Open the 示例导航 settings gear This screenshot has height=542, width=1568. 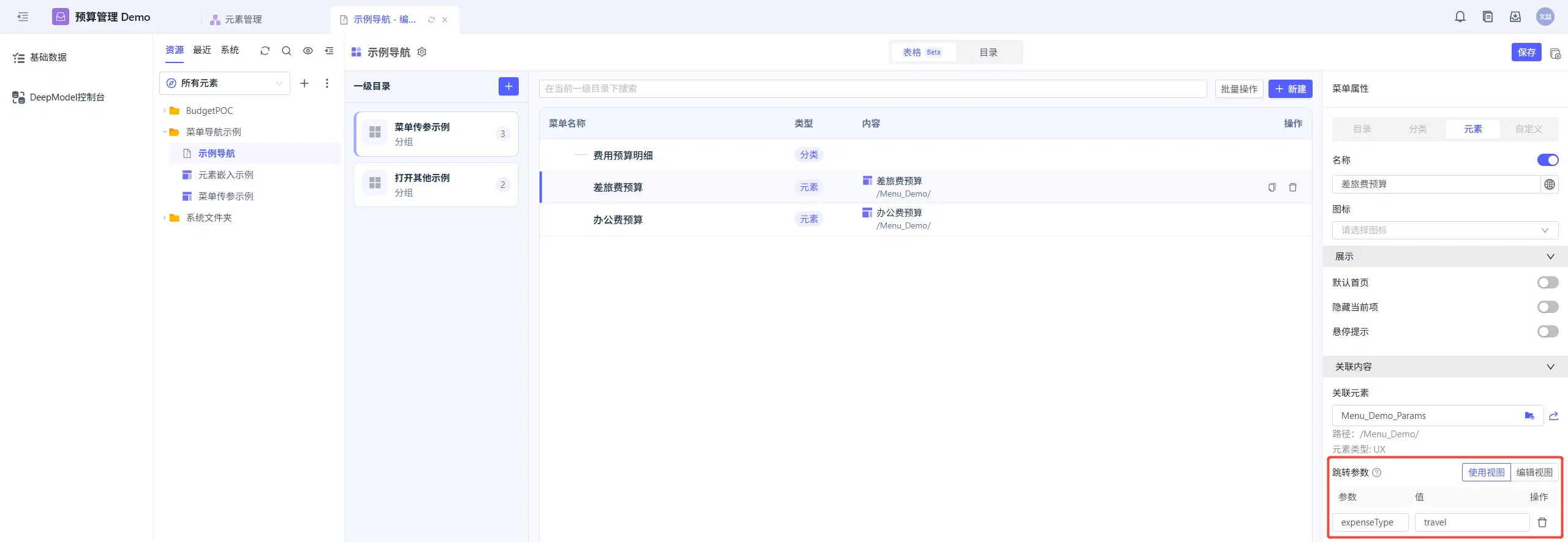pos(422,52)
